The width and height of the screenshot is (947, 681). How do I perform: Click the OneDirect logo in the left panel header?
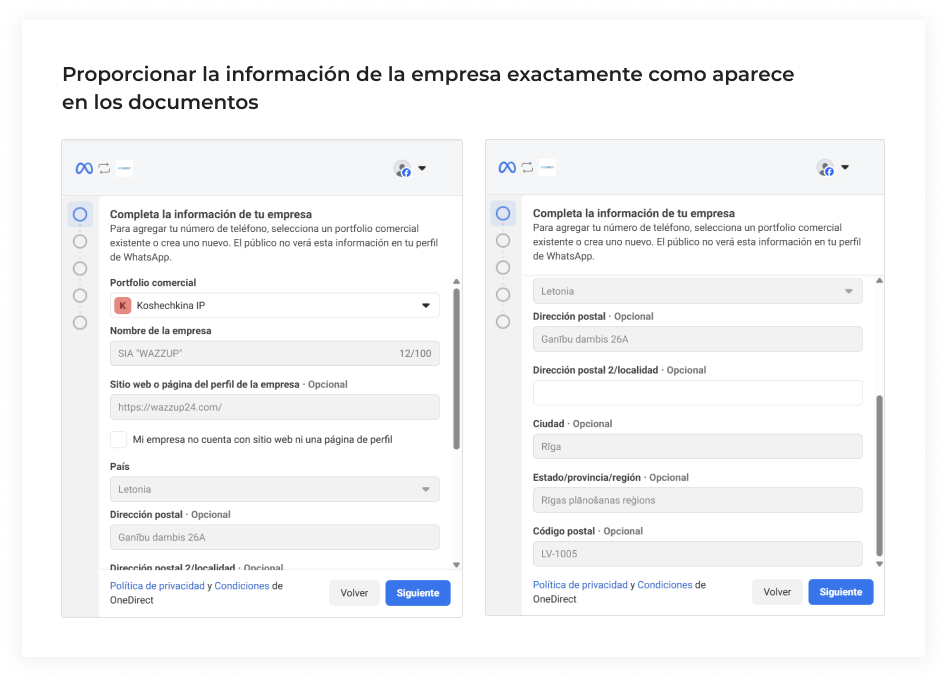tap(124, 168)
